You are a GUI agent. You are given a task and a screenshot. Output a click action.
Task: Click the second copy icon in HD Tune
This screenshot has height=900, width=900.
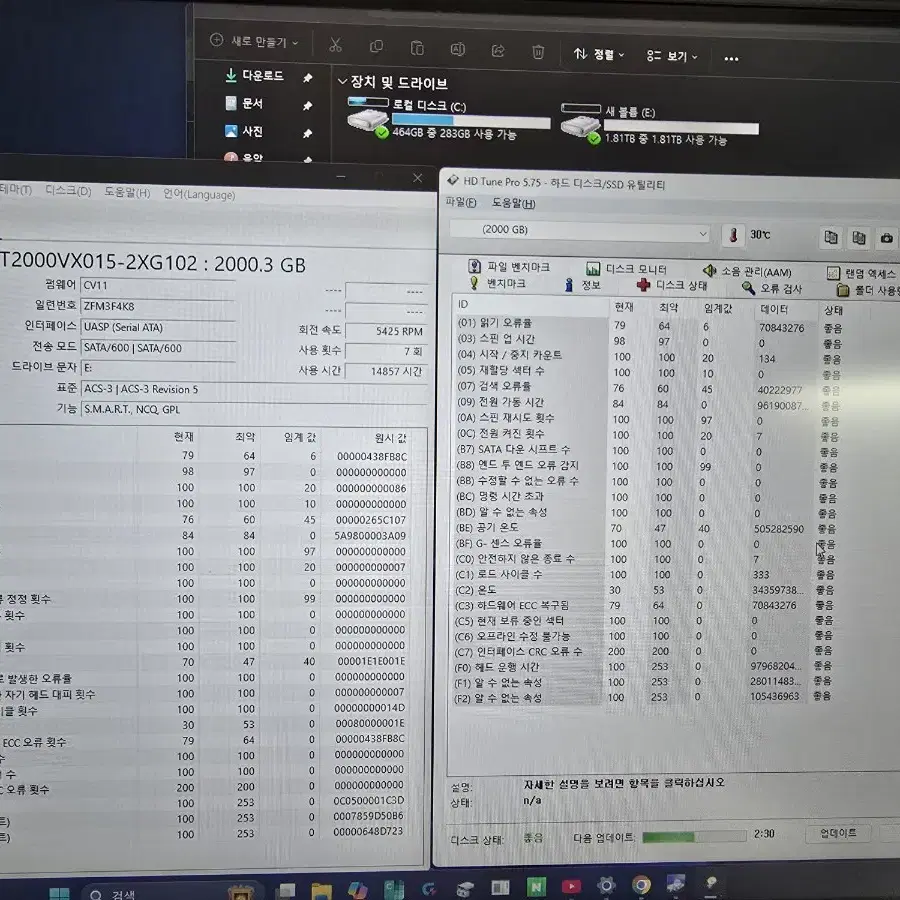tap(859, 238)
